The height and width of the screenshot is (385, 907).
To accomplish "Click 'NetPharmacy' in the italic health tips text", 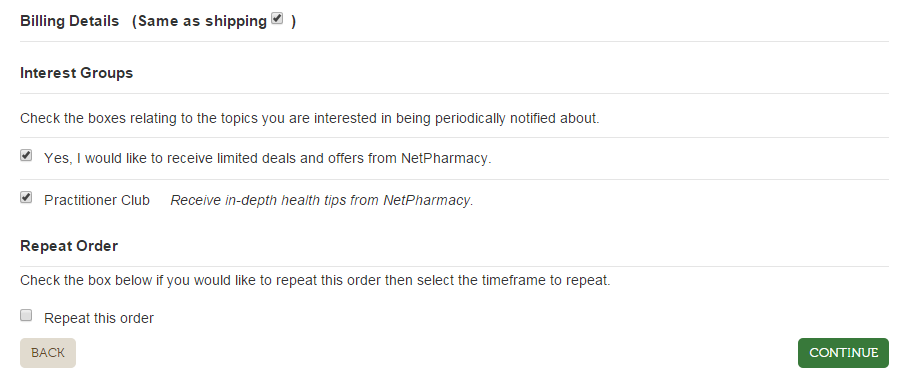I will point(428,200).
